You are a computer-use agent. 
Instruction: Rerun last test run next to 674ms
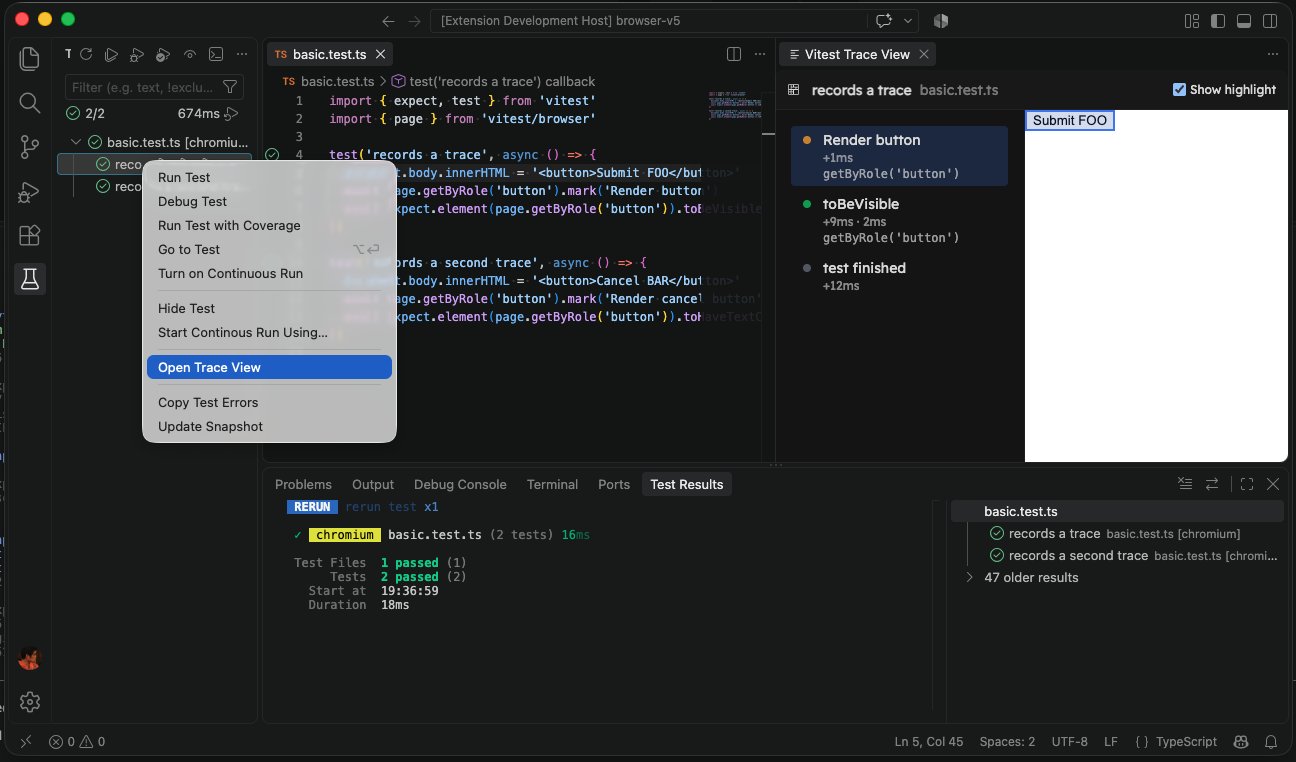point(232,114)
